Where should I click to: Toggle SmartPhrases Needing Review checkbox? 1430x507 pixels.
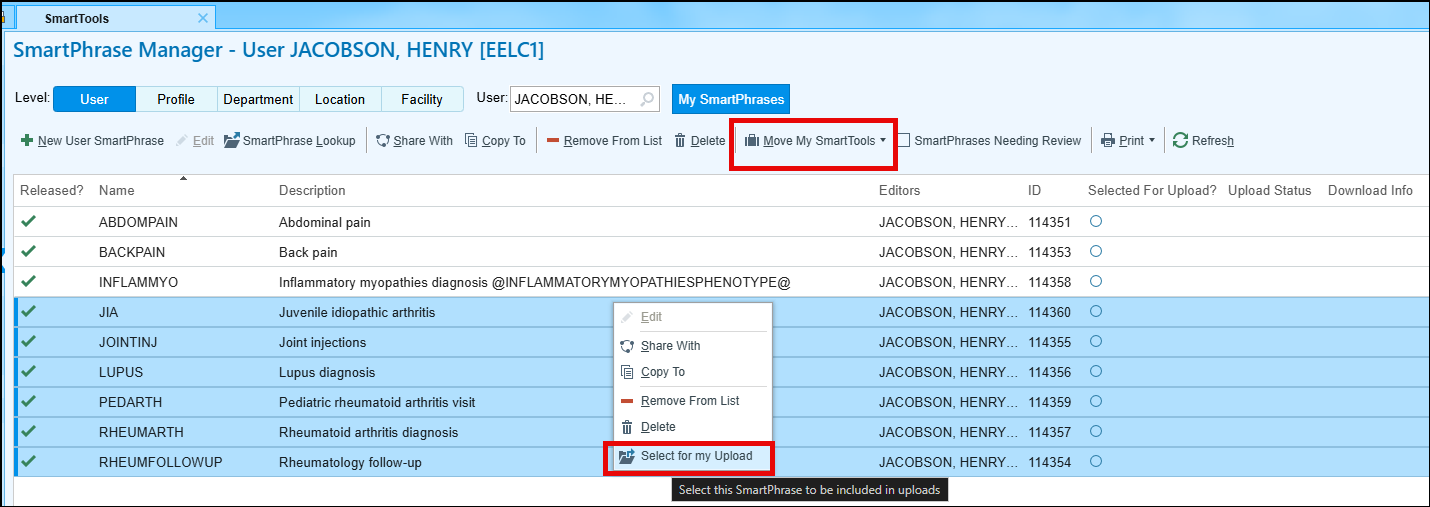[903, 141]
